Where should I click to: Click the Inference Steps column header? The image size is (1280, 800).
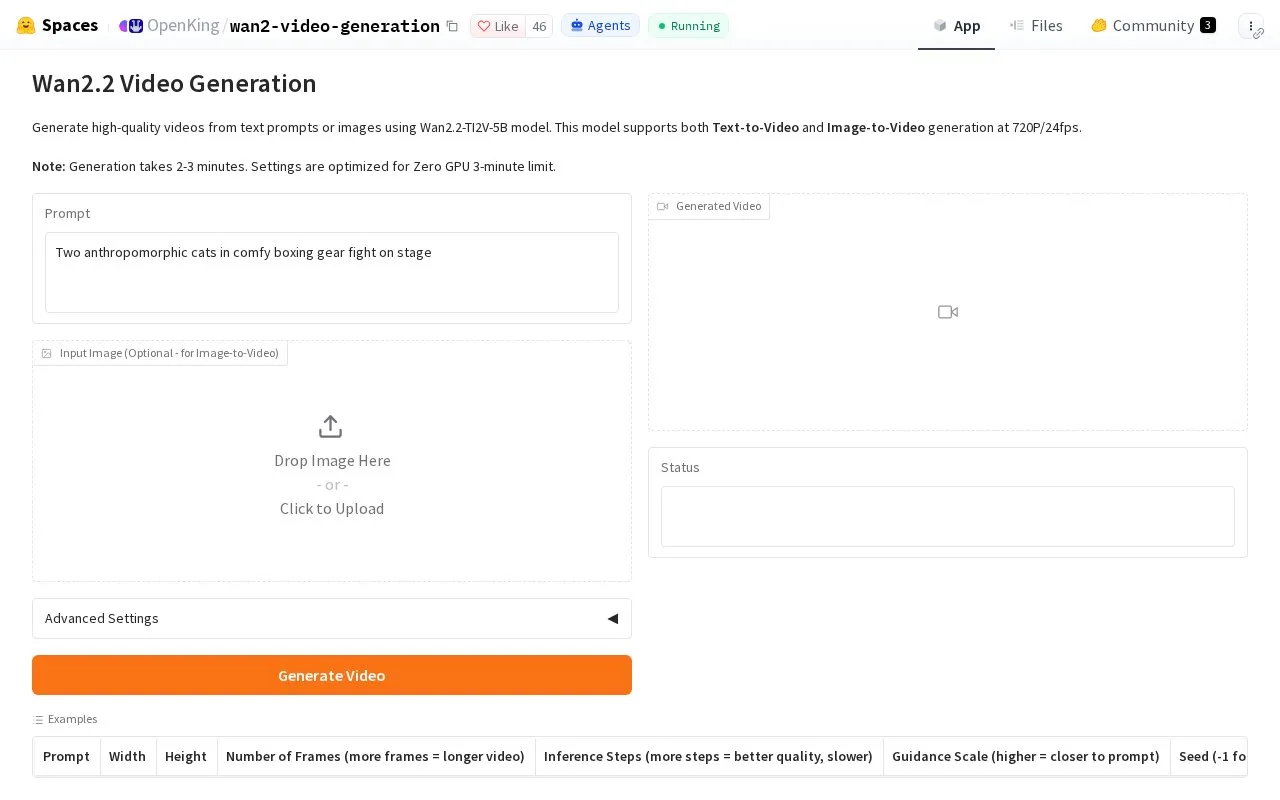(x=708, y=756)
